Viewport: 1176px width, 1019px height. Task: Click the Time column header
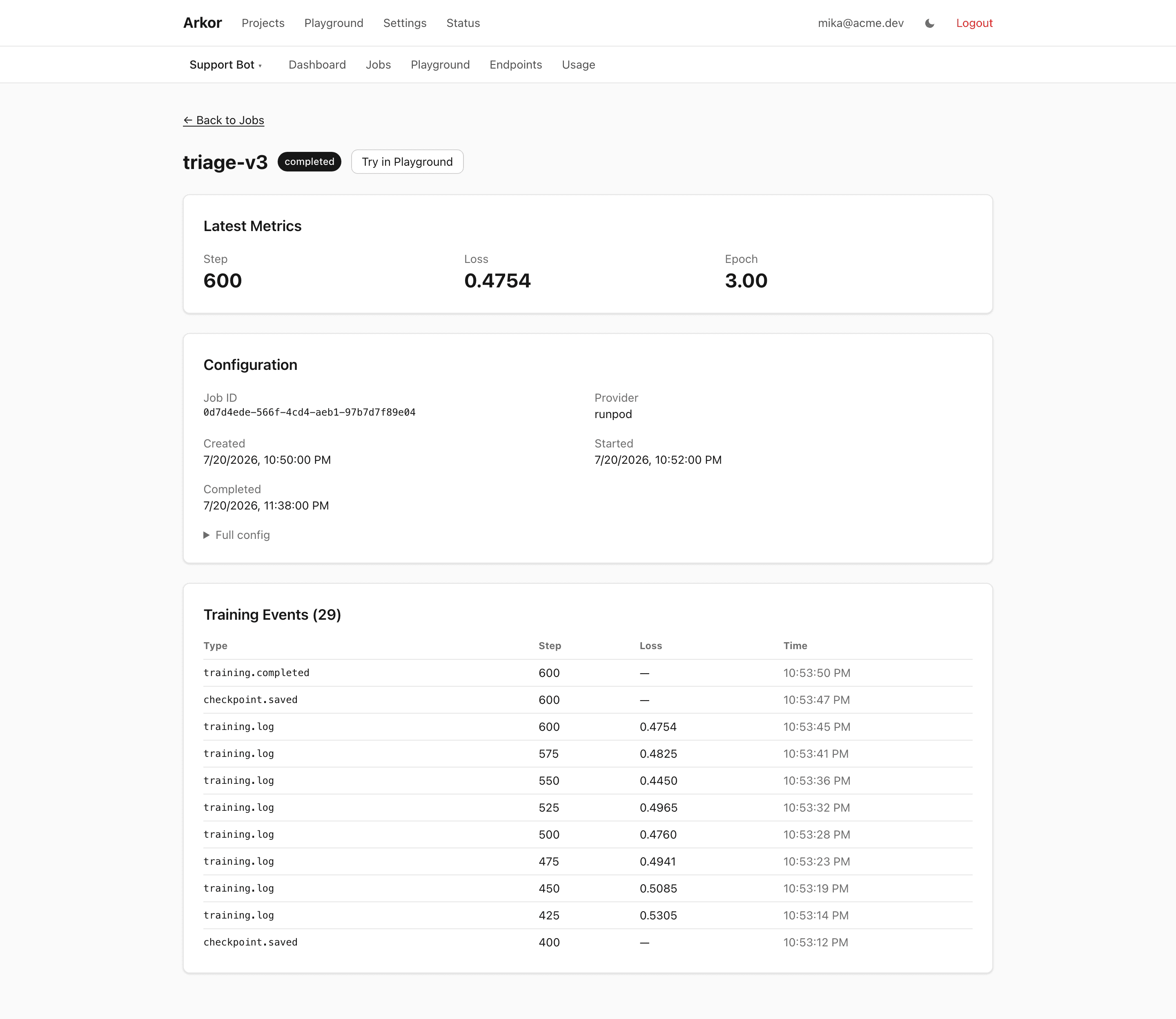pos(795,646)
